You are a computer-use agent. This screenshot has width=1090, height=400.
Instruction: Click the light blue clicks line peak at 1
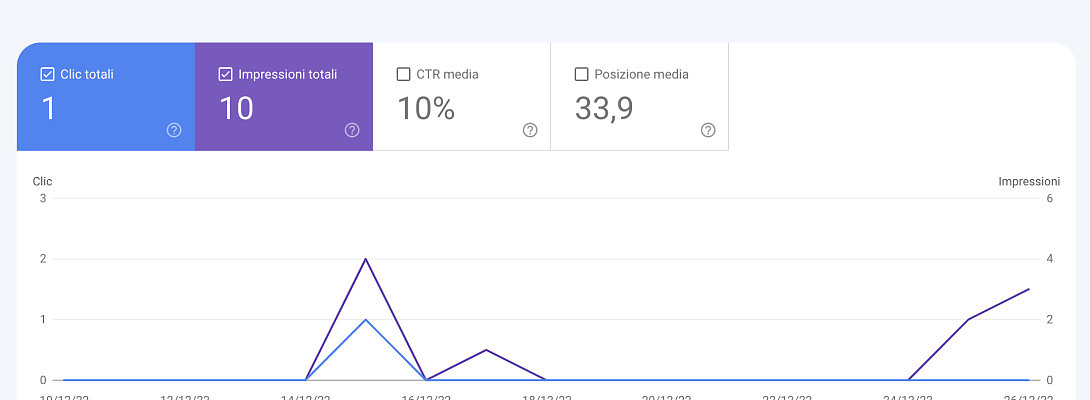pyautogui.click(x=366, y=320)
